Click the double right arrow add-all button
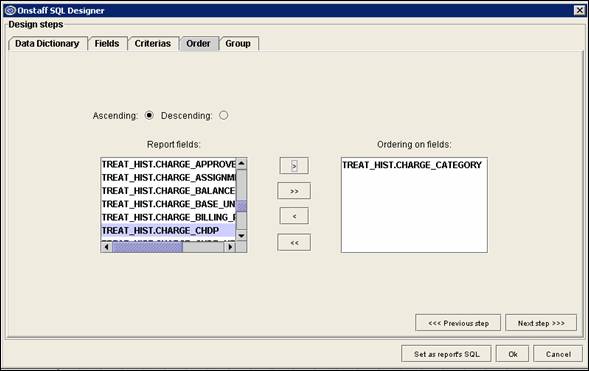Screen dimensions: 589x371 point(294,191)
